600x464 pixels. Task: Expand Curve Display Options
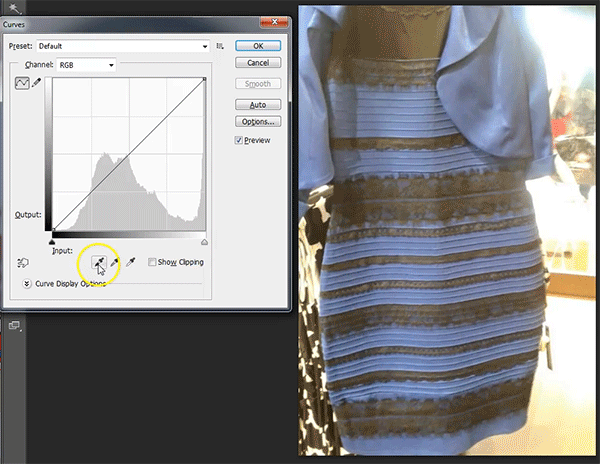(x=26, y=284)
